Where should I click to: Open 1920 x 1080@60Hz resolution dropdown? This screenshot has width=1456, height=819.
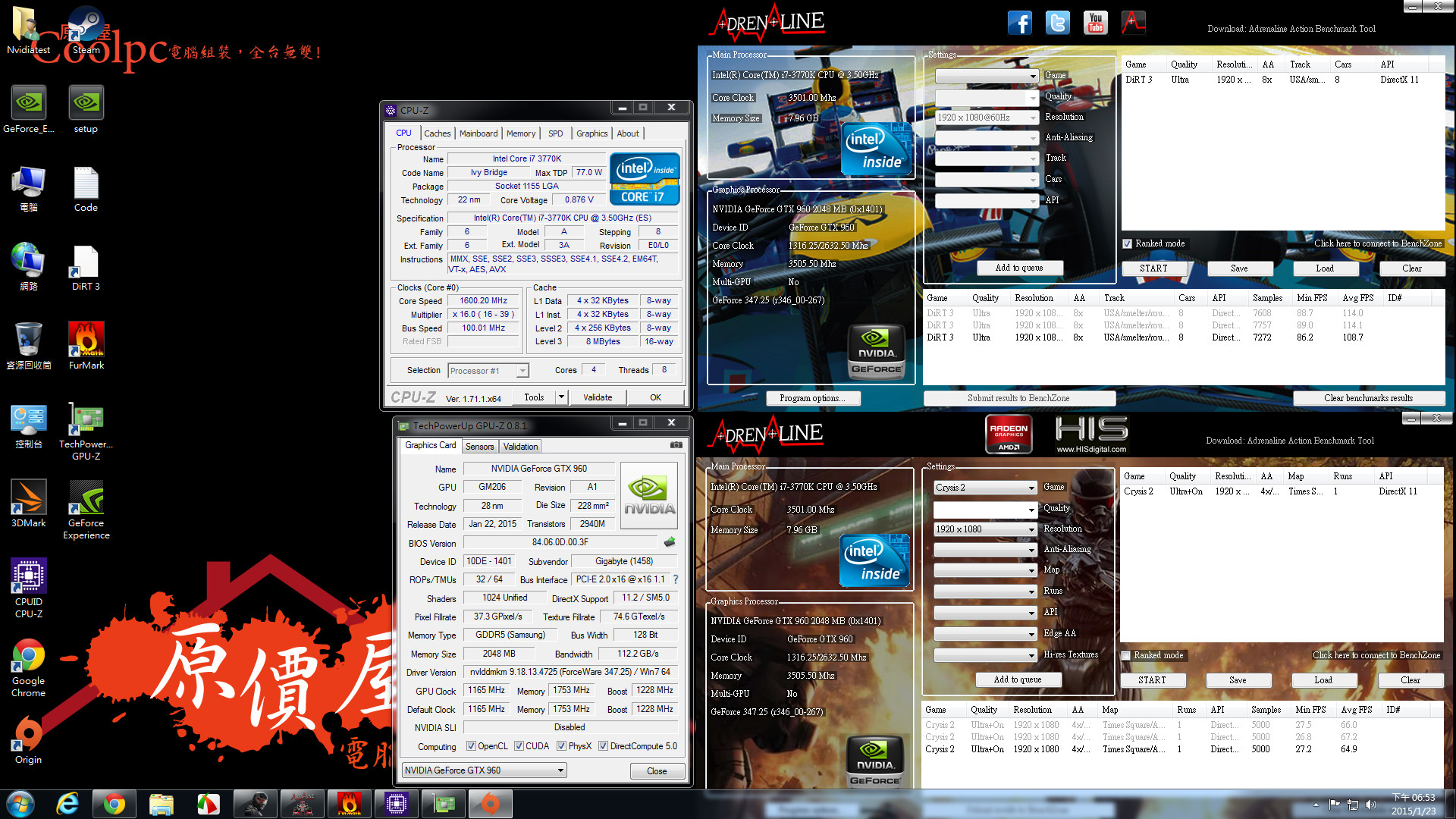987,118
